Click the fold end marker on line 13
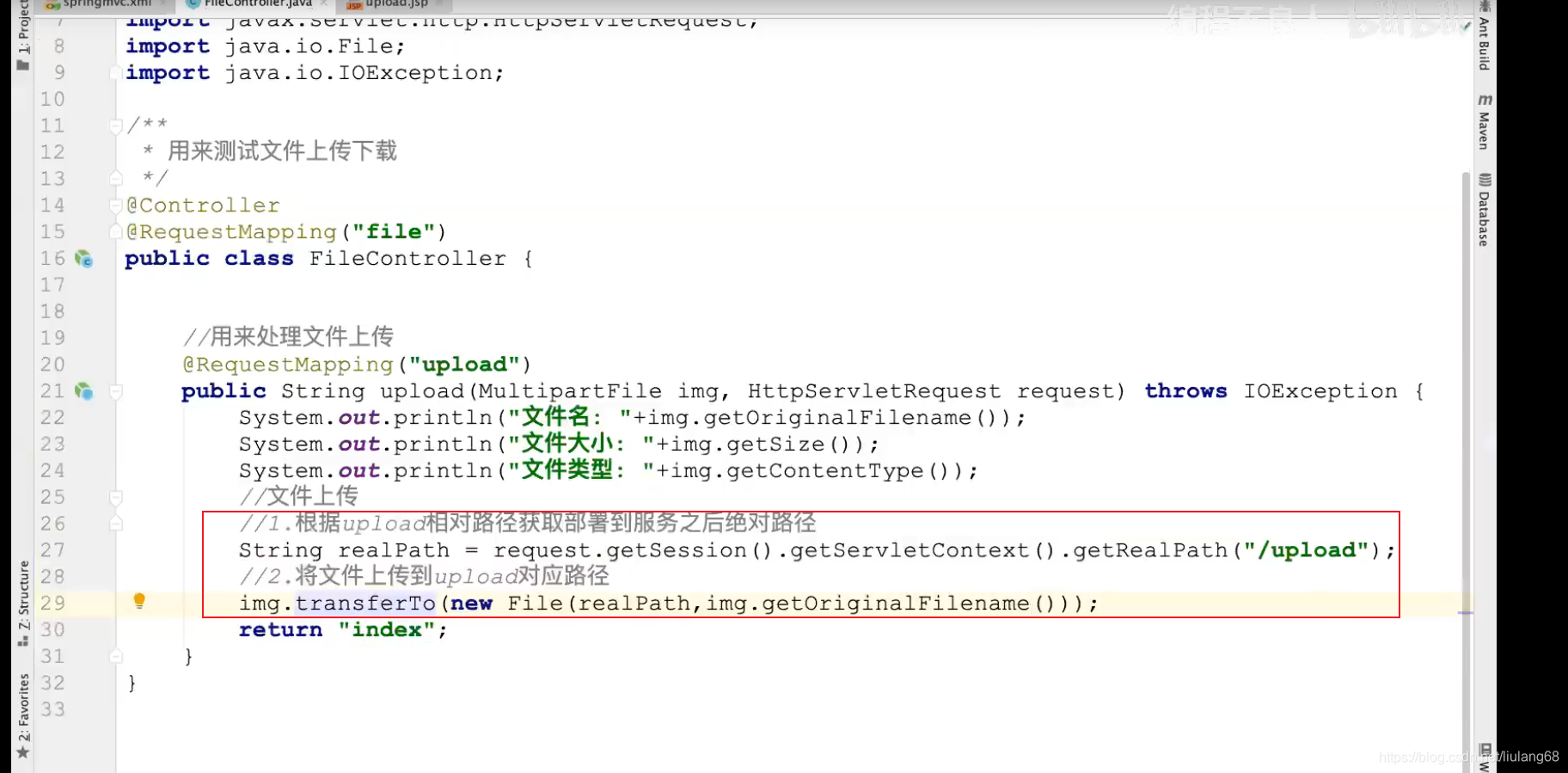Viewport: 1568px width, 773px height. (116, 178)
